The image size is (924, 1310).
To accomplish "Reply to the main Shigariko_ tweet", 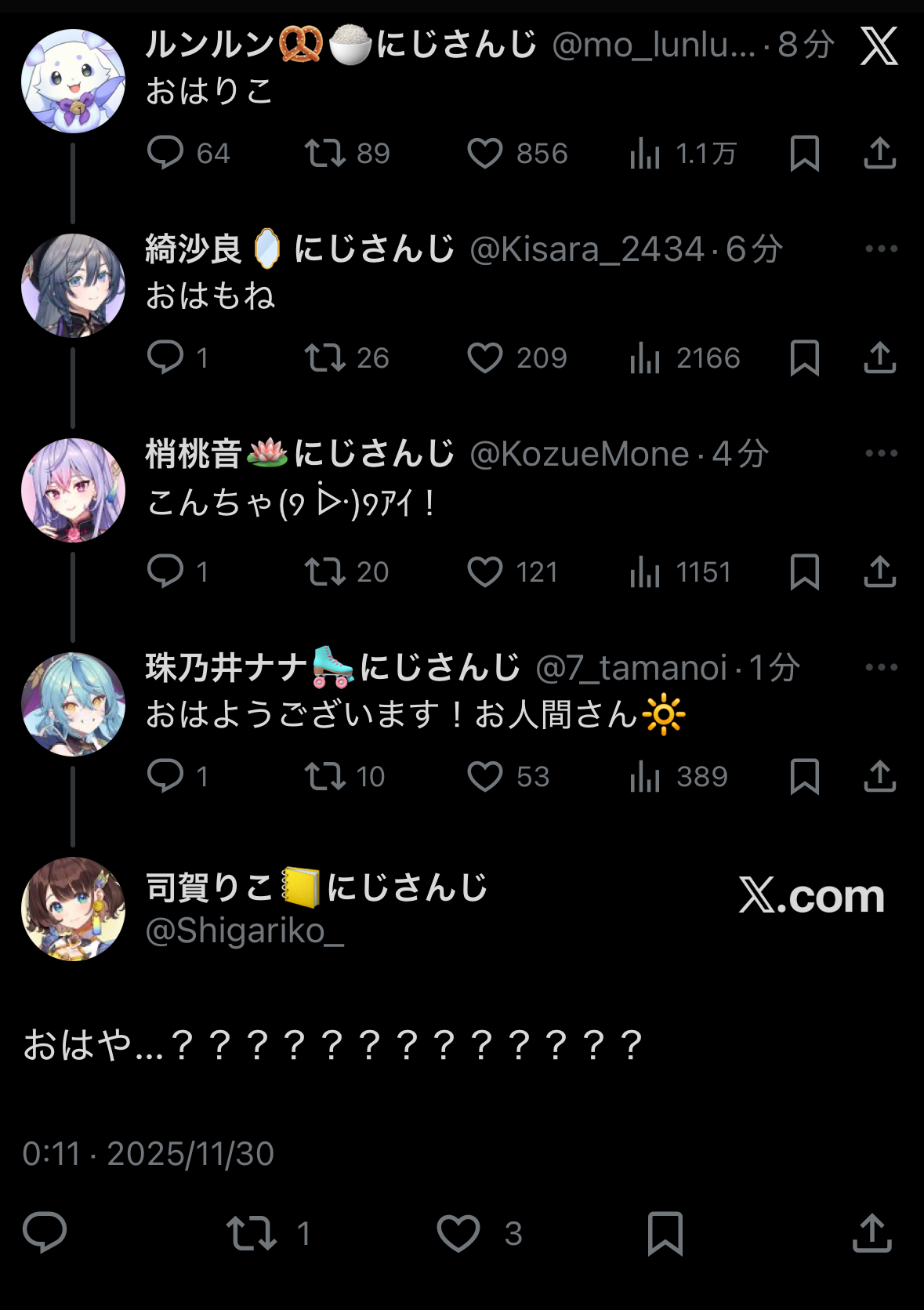I will click(45, 1233).
